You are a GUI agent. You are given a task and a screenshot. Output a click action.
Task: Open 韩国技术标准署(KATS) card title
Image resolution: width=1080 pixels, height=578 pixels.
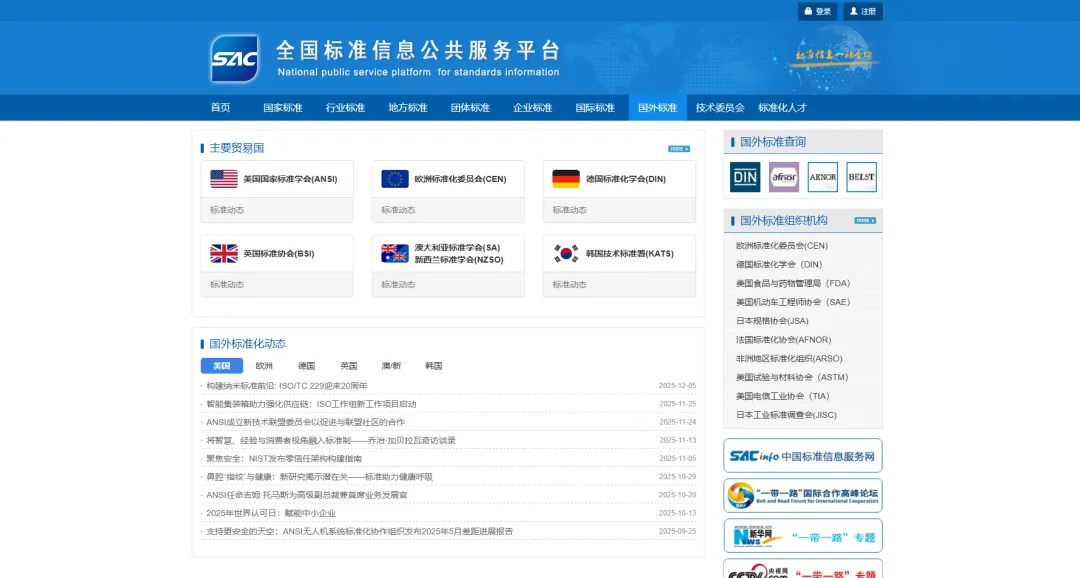coord(630,254)
